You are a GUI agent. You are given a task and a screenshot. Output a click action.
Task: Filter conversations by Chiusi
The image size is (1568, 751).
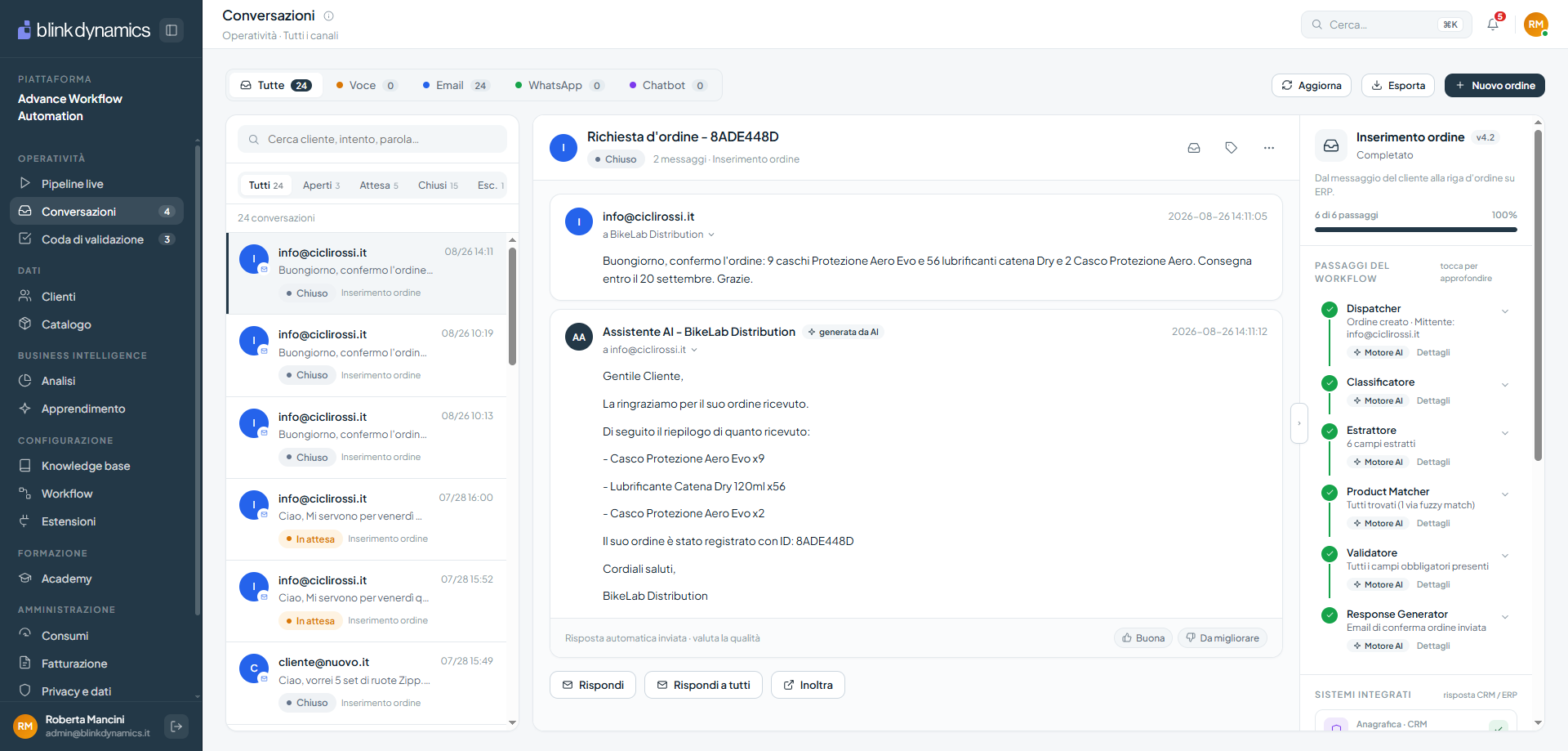click(x=438, y=186)
